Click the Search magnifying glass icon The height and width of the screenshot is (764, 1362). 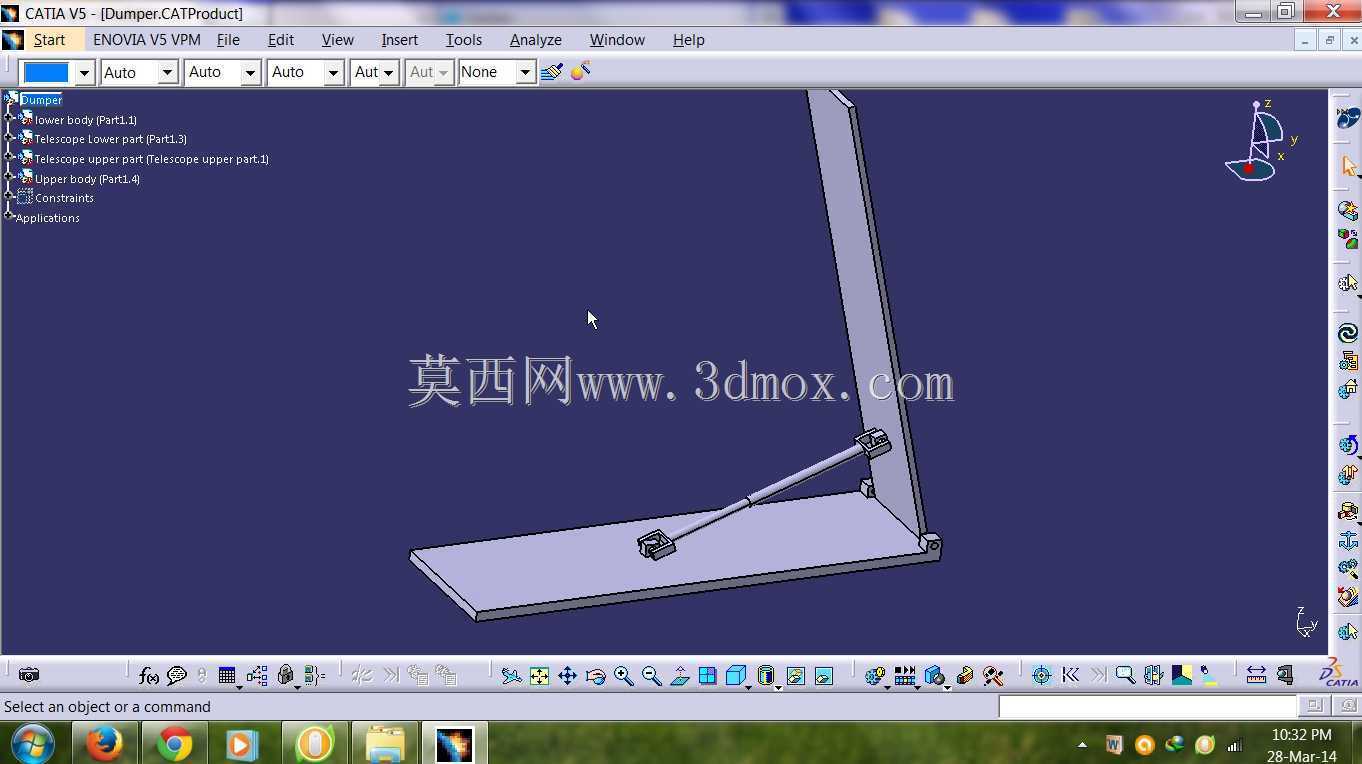point(1125,676)
